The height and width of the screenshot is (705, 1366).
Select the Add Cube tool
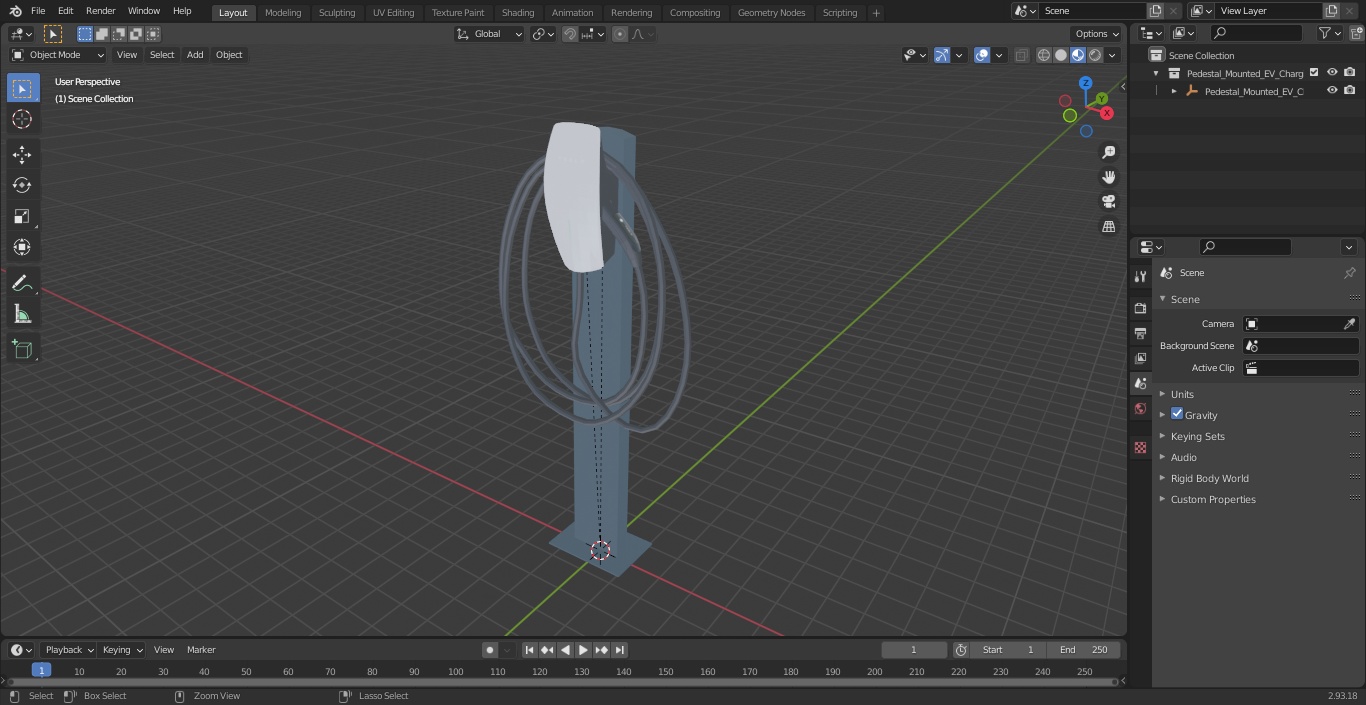point(22,350)
